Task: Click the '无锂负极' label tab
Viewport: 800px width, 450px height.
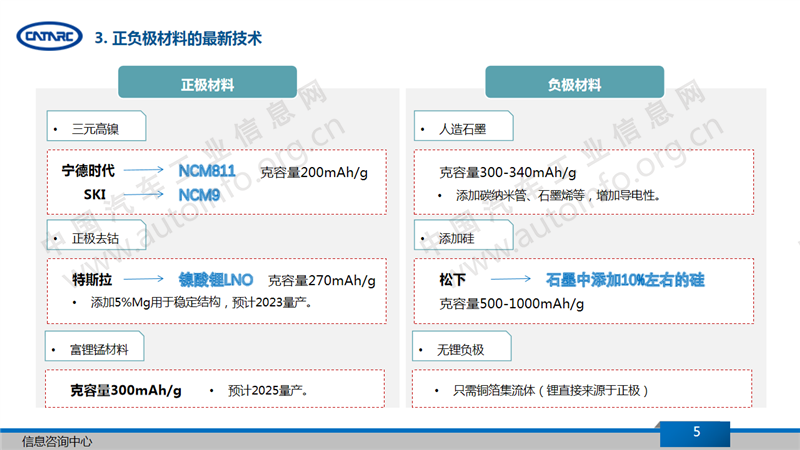Action: point(462,346)
